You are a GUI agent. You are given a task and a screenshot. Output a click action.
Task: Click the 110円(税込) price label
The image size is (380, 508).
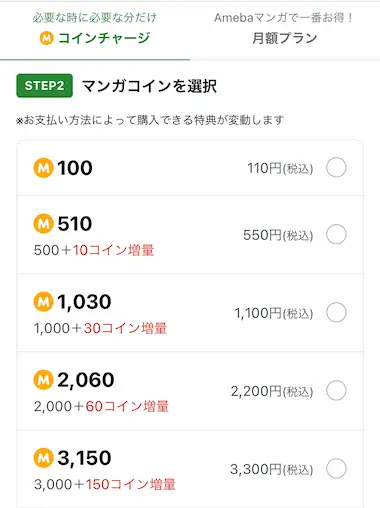[280, 168]
